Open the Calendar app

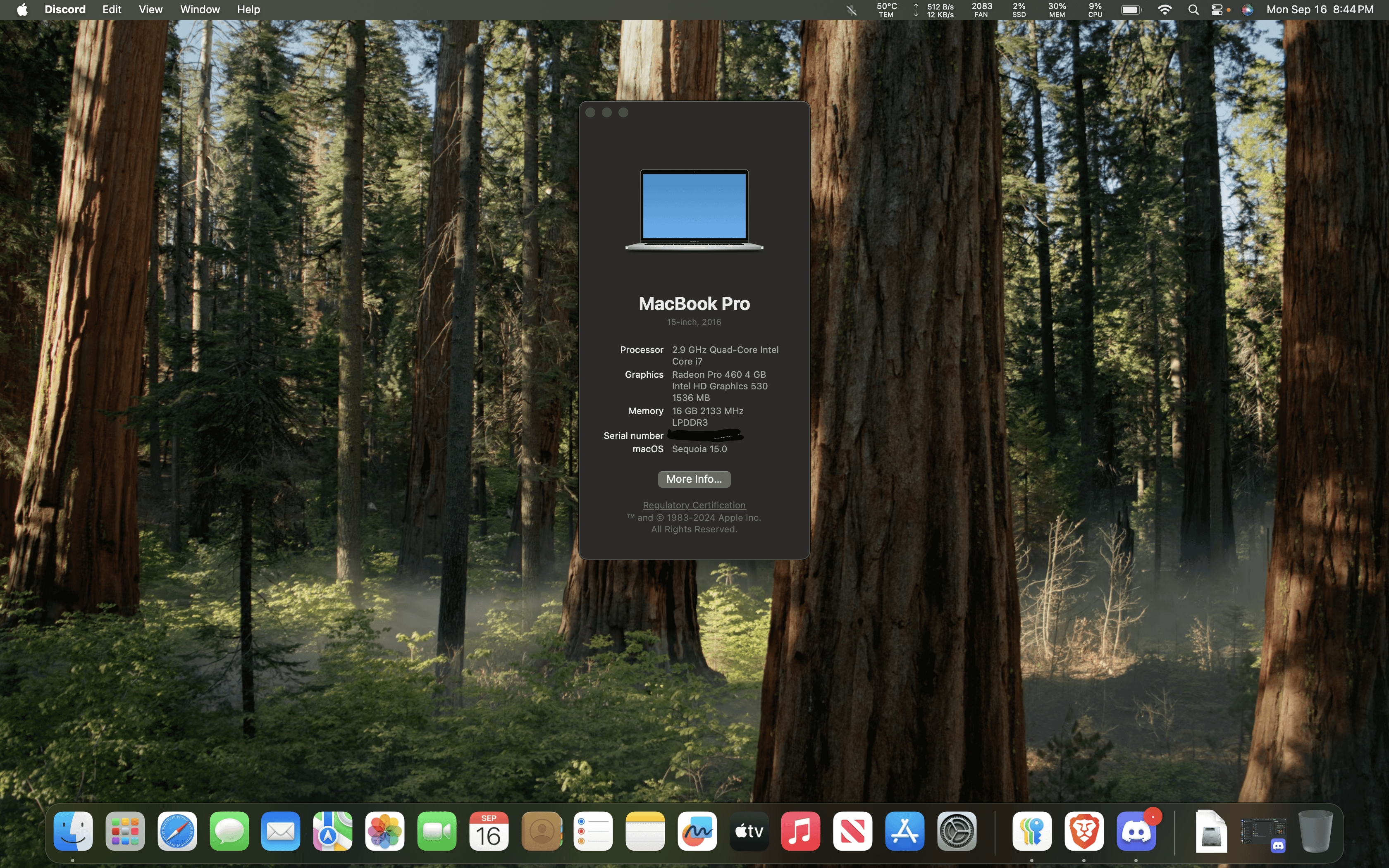click(489, 831)
